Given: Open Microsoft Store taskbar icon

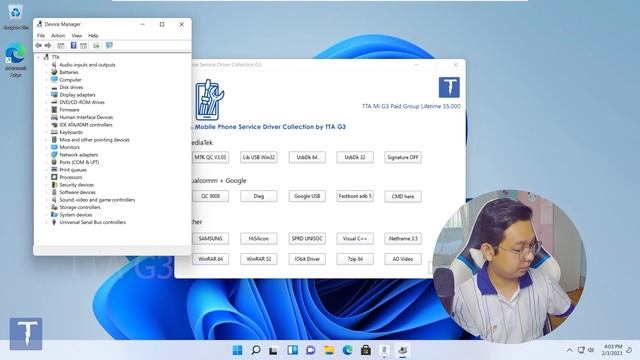Looking at the screenshot, I should tap(366, 350).
